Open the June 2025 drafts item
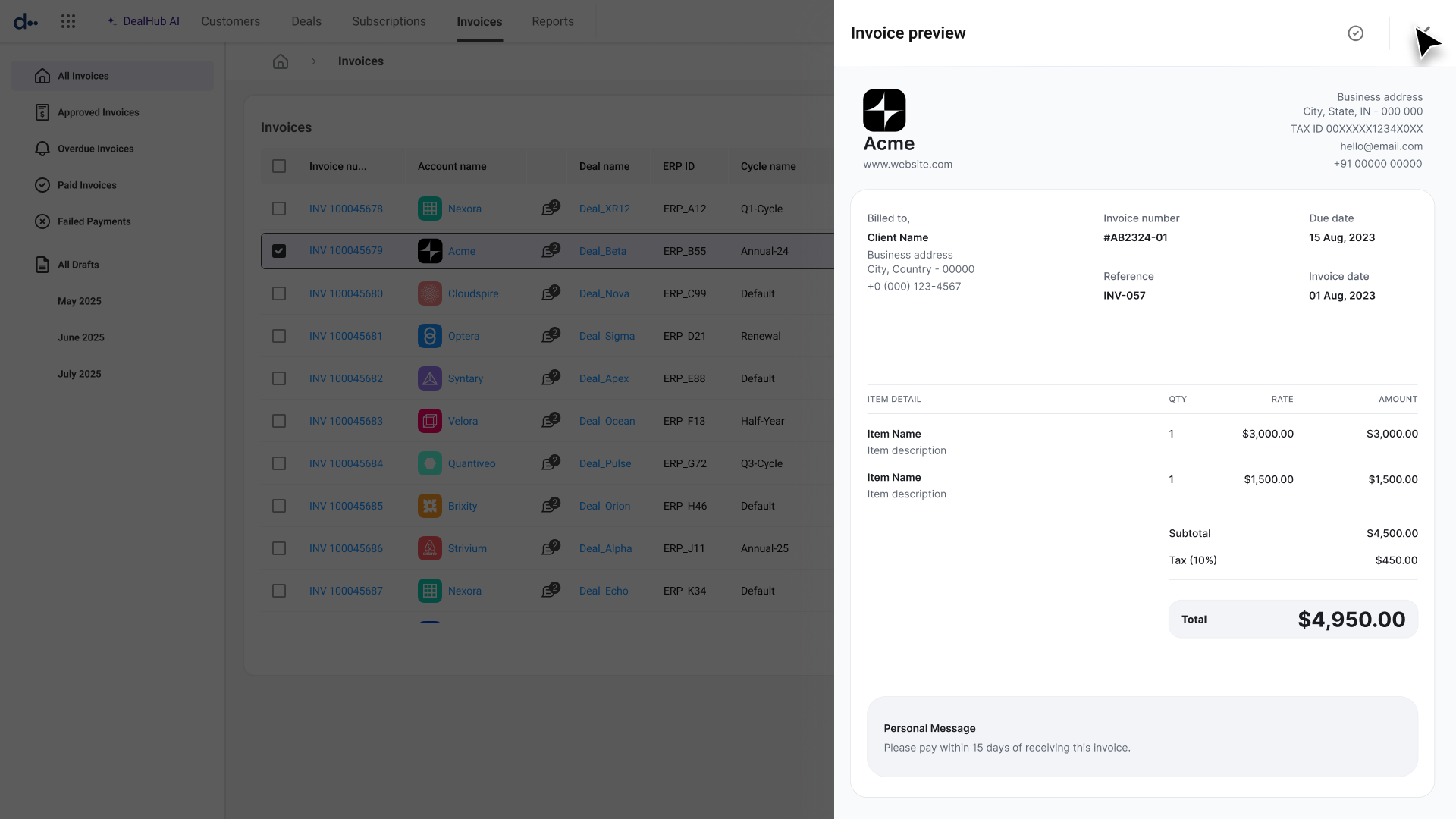This screenshot has height=819, width=1456. click(81, 337)
